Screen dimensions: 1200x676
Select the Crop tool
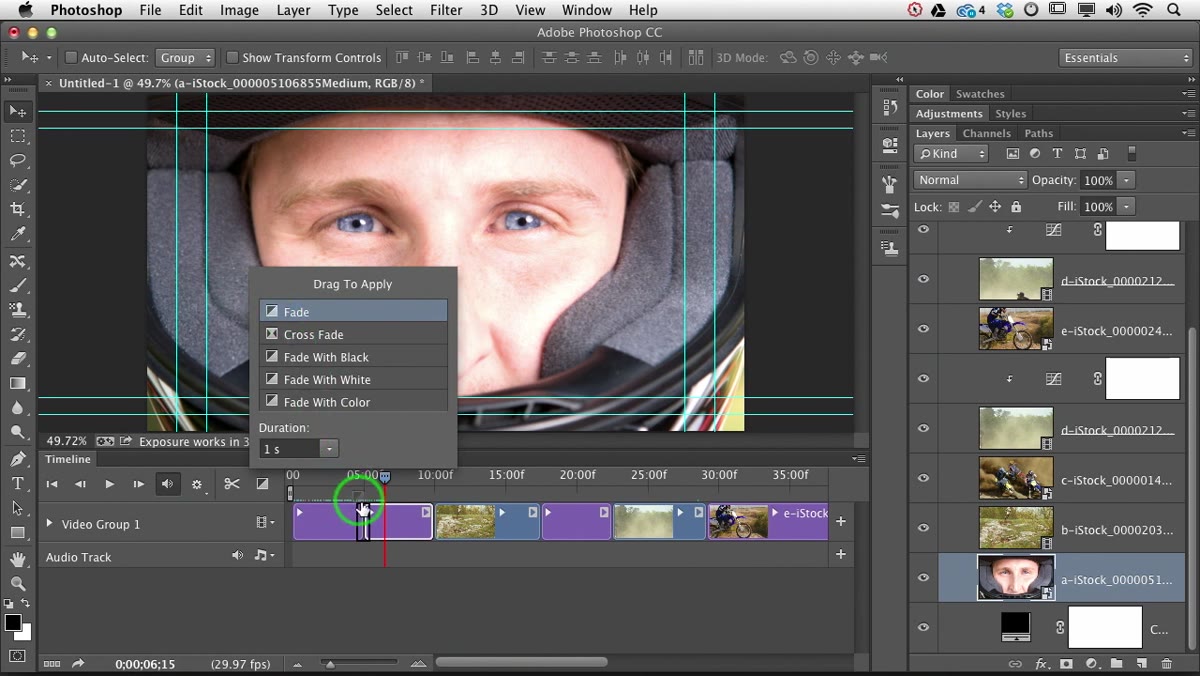(x=18, y=210)
